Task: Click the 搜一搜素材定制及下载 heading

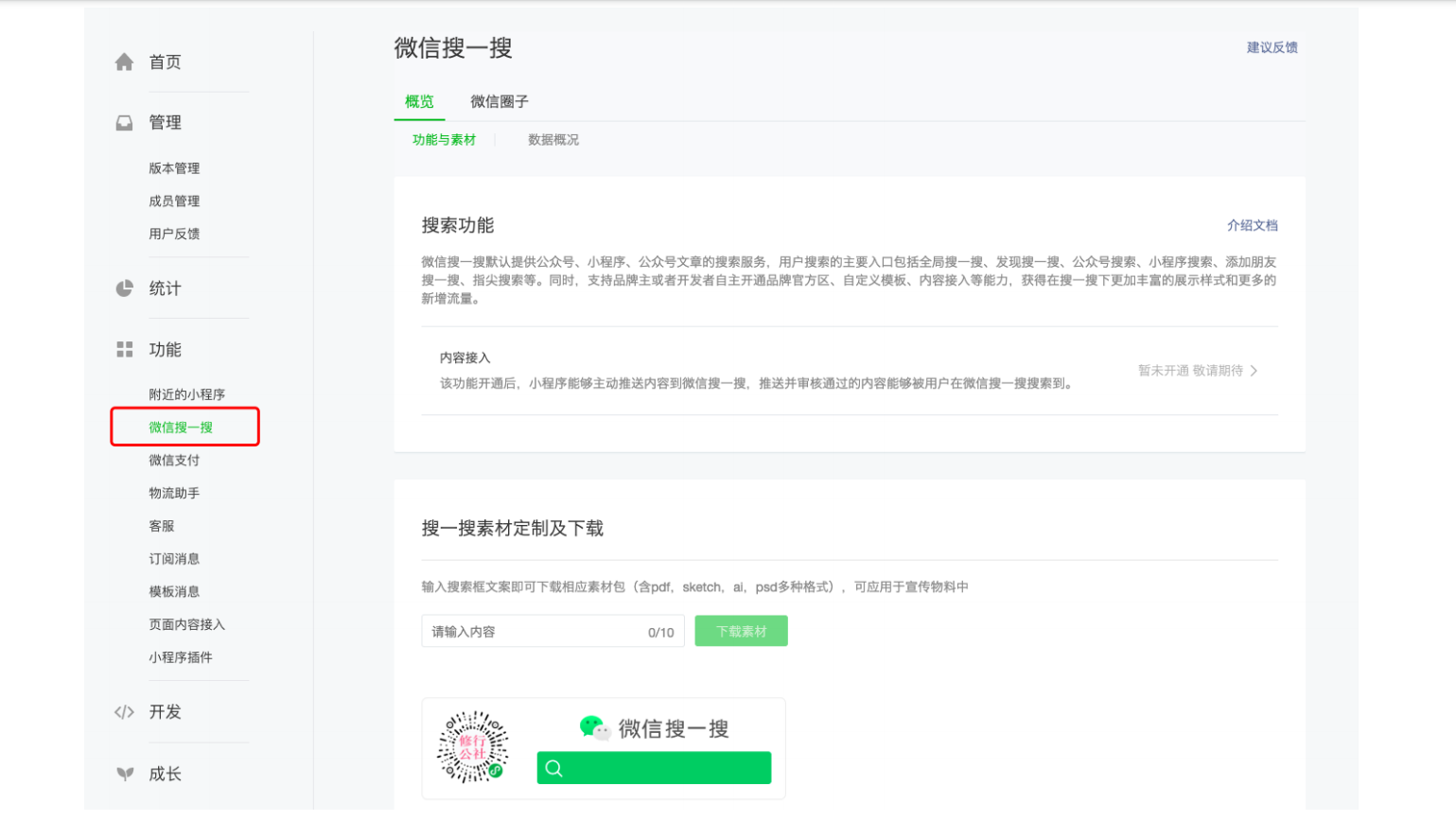Action: [x=513, y=529]
